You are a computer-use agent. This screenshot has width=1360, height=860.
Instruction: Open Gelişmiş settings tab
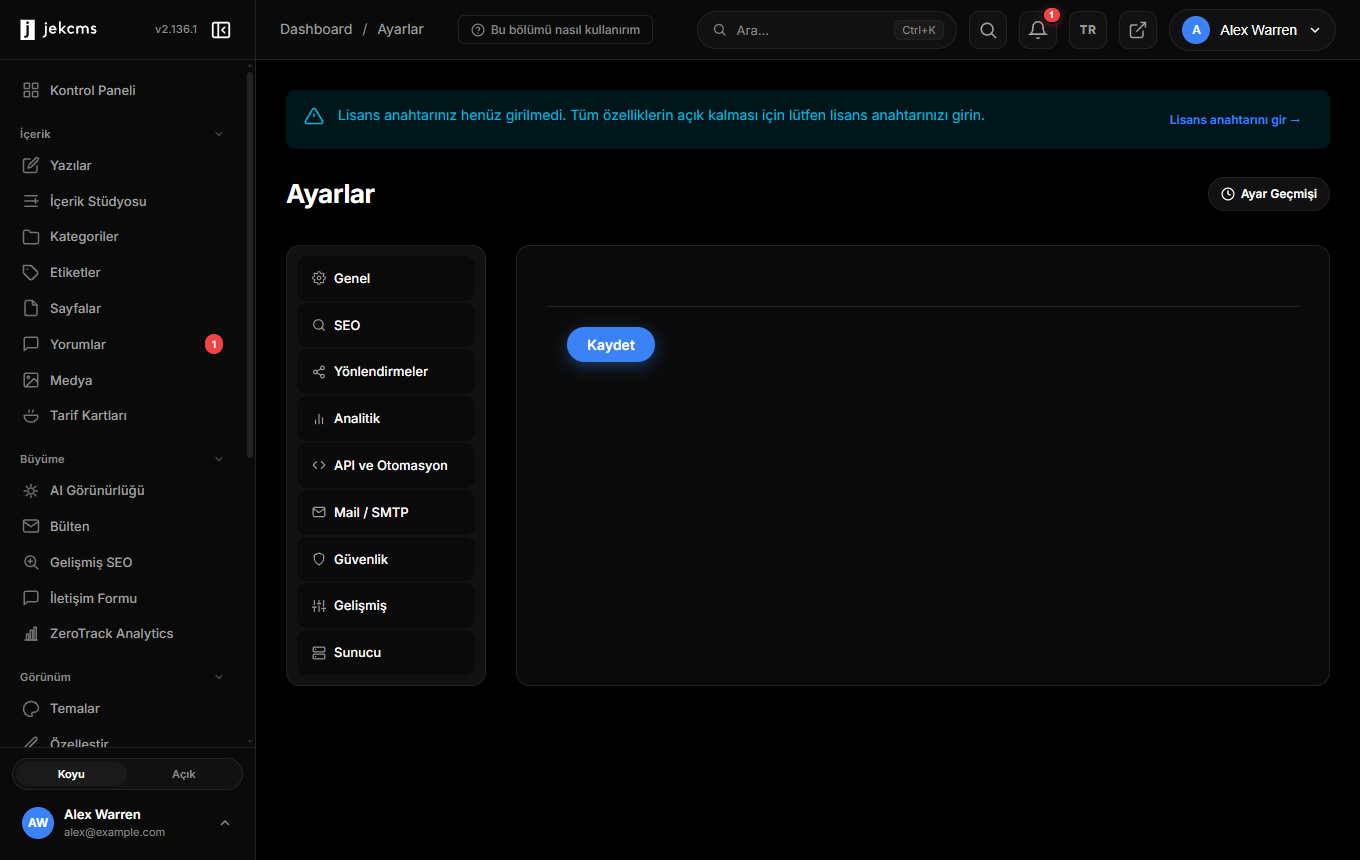tap(386, 605)
